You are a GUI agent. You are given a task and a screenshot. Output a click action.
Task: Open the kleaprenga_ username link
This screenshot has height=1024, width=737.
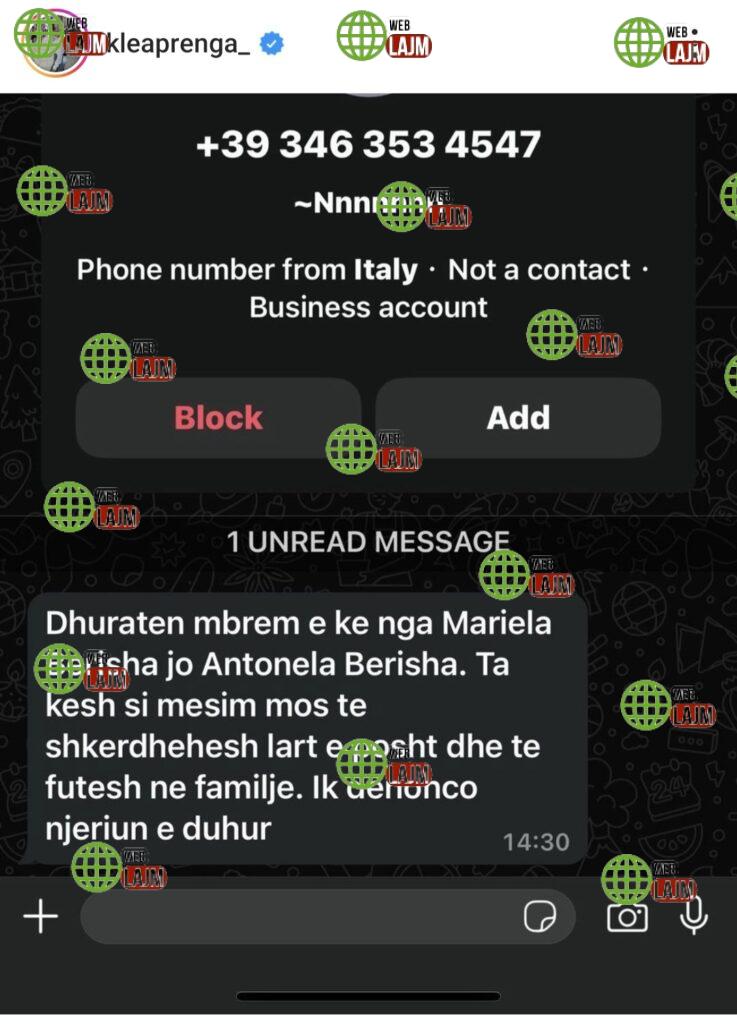coord(178,44)
